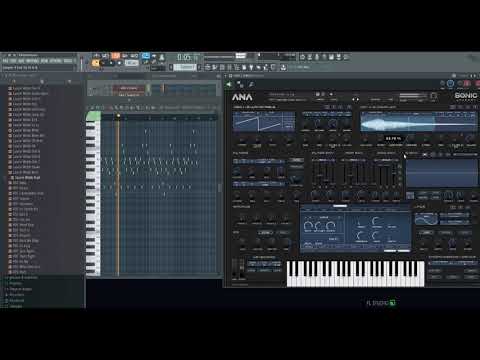
Task: Click the transport record button
Action: pos(119,63)
